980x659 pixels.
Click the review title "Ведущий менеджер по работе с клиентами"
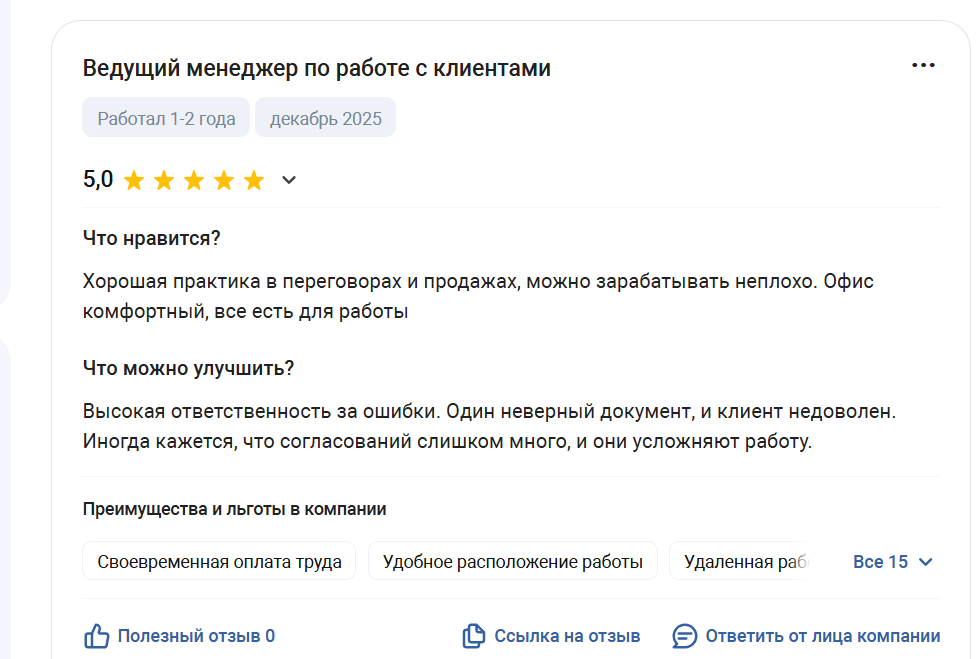(316, 68)
